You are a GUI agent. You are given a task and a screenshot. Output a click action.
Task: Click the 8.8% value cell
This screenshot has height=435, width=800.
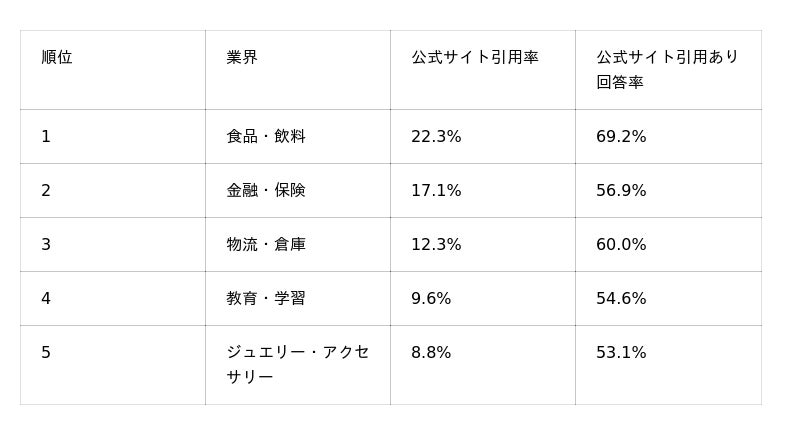pos(483,365)
